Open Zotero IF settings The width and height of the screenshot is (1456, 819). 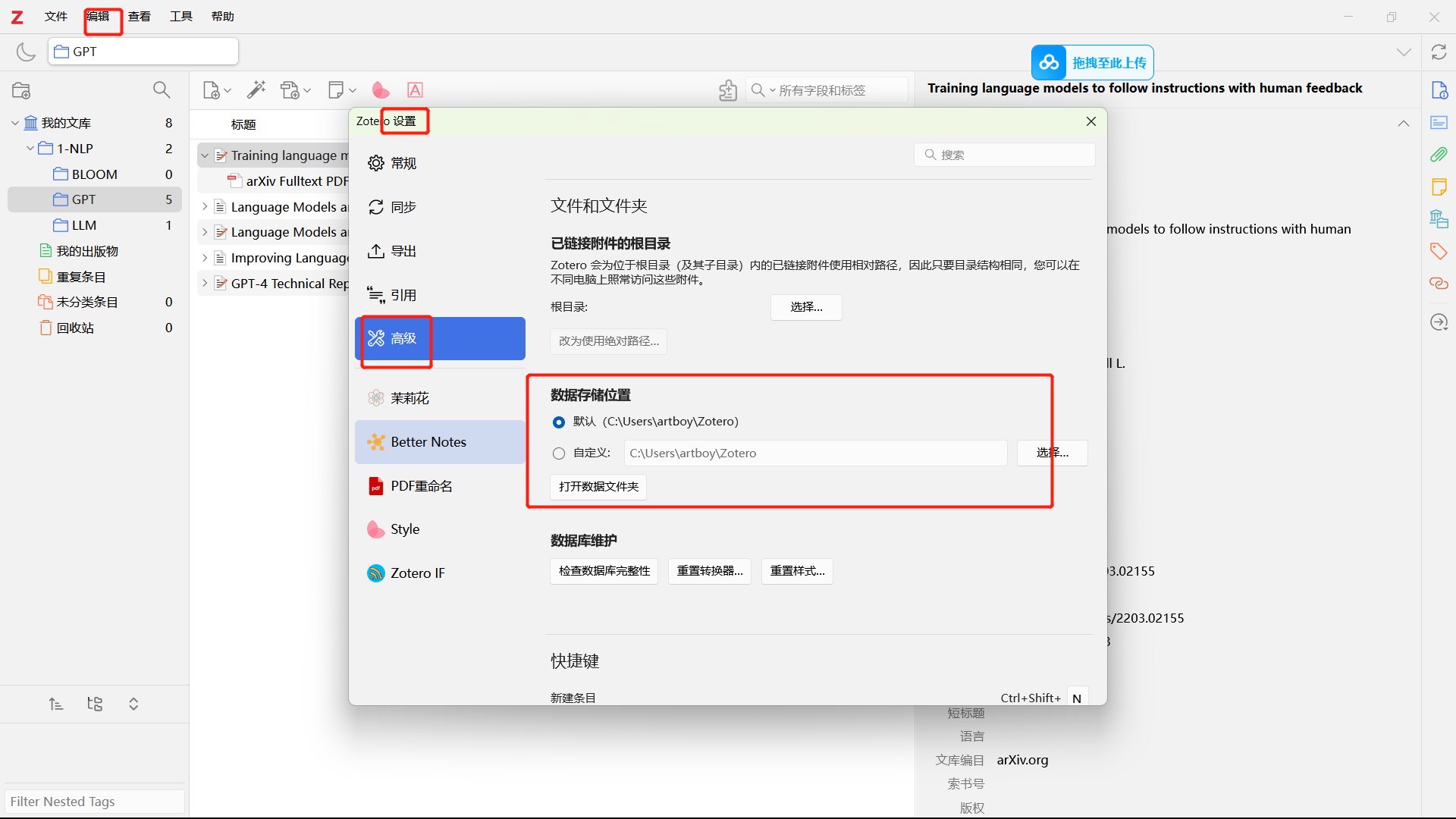440,573
